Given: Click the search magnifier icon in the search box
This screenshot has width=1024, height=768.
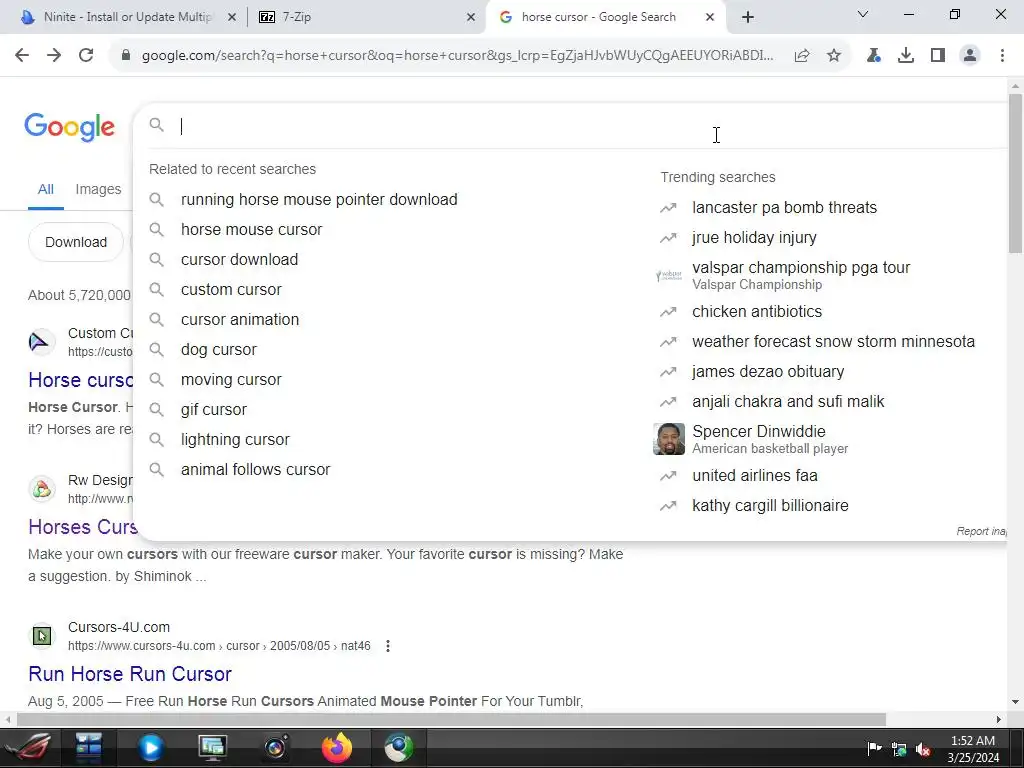Looking at the screenshot, I should pos(156,125).
